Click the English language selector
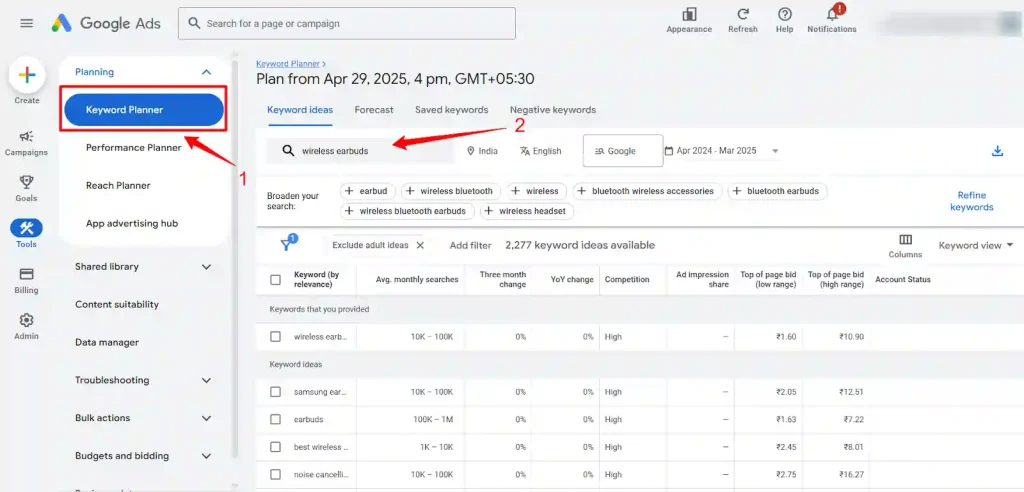 click(x=540, y=151)
